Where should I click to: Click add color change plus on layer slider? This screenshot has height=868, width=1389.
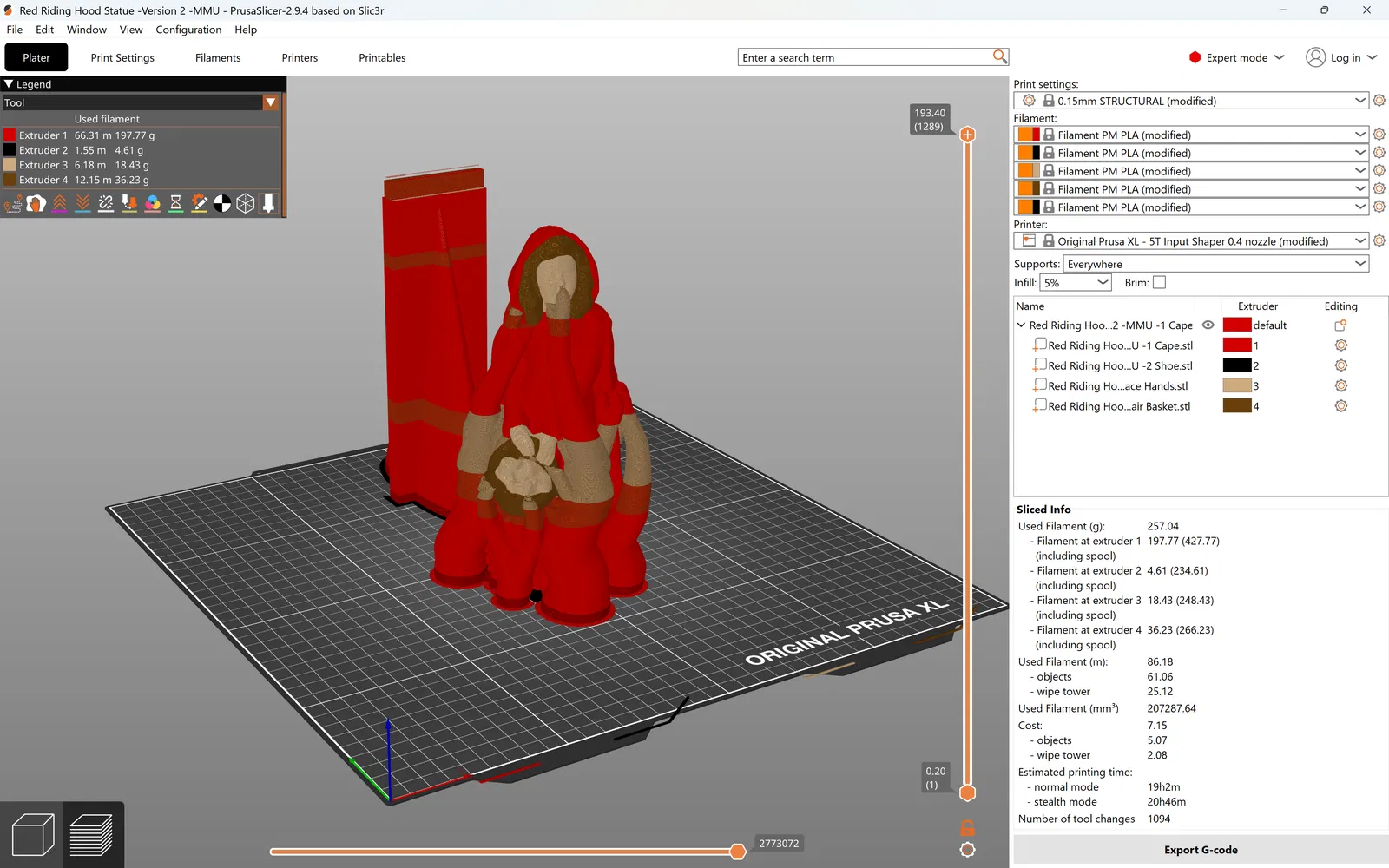point(967,135)
